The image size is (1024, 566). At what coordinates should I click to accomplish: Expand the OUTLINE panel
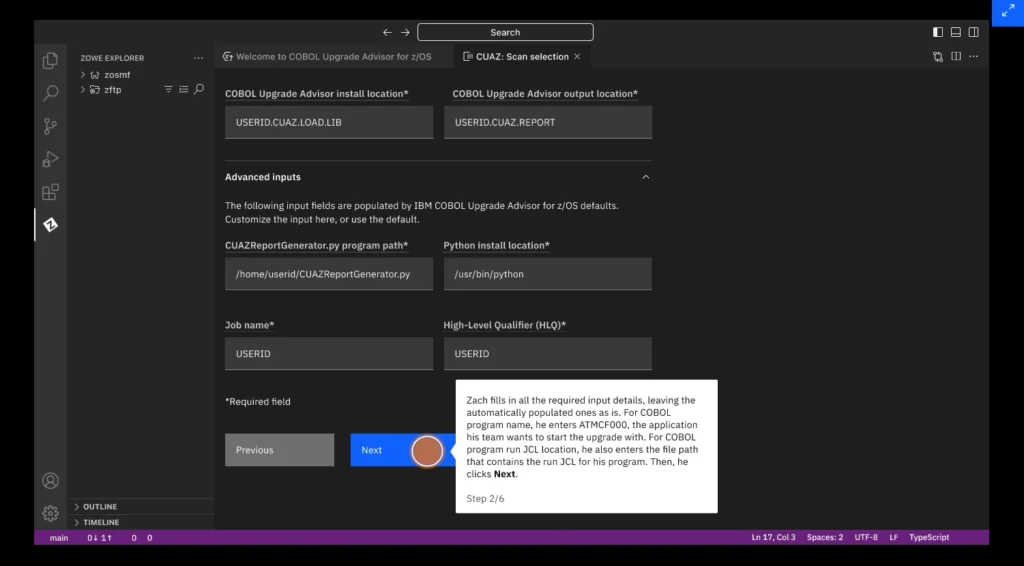click(x=100, y=507)
